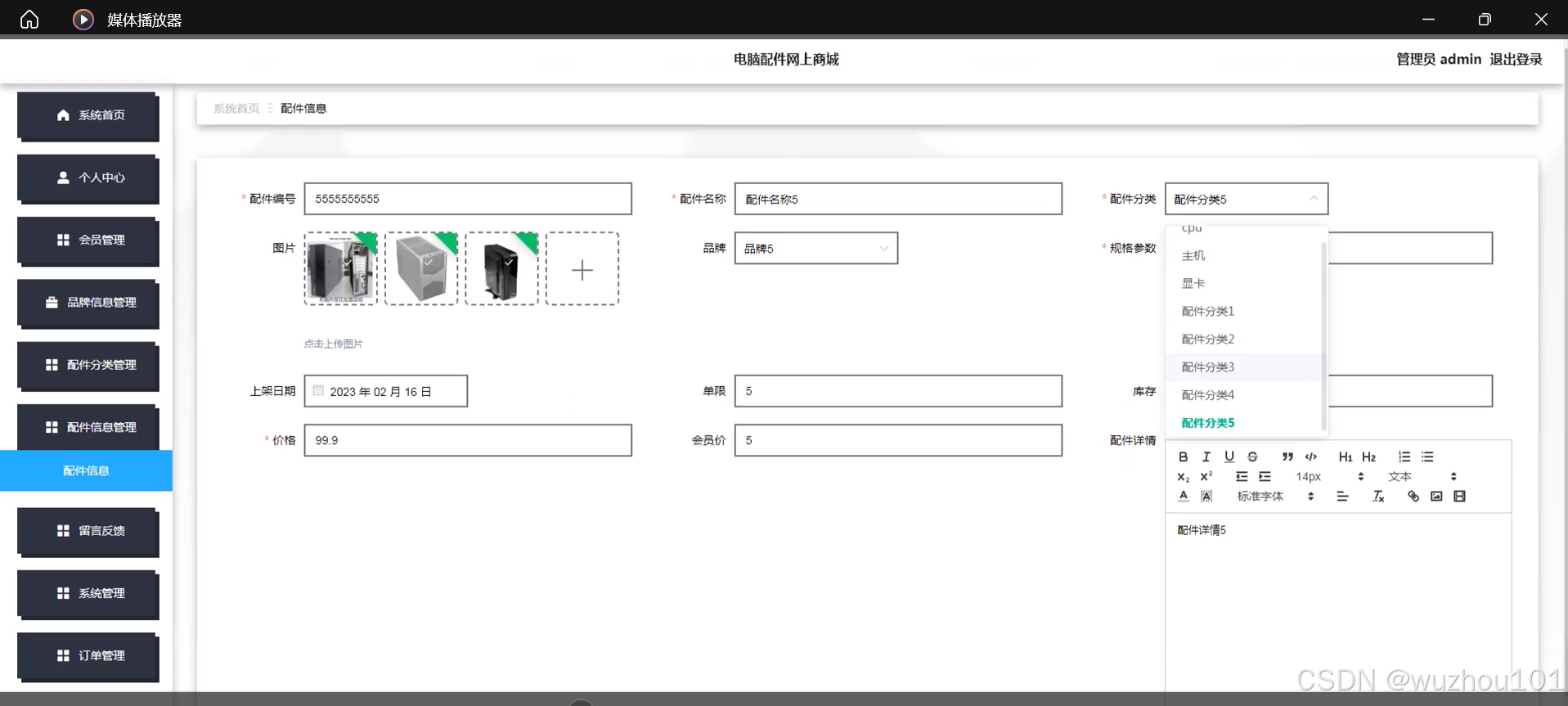Toggle bold formatting in editor
Image resolution: width=1568 pixels, height=706 pixels.
[1183, 456]
